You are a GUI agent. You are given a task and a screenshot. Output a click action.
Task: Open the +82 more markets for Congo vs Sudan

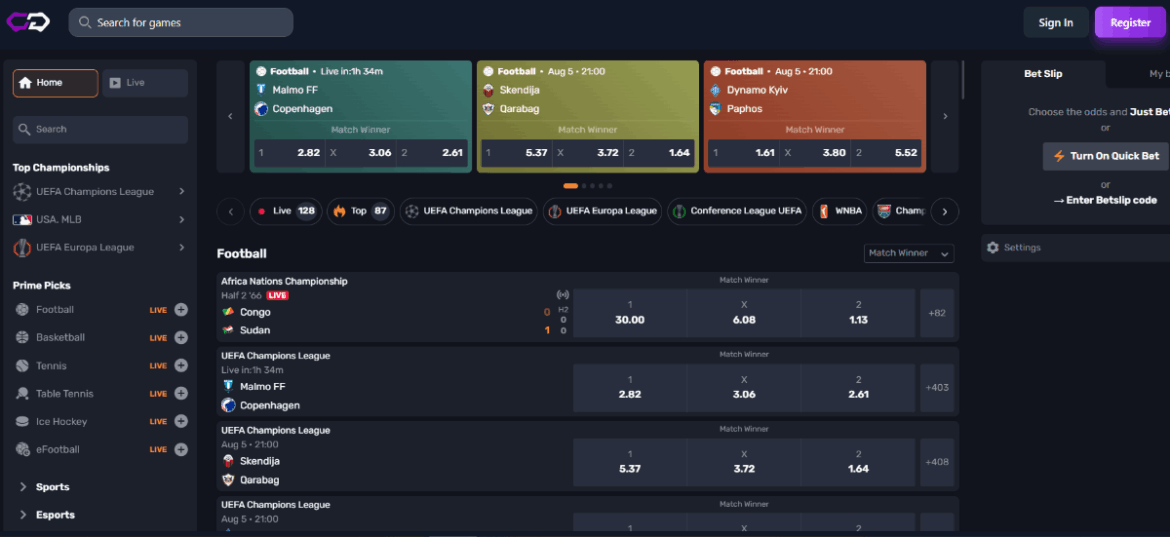pos(937,313)
